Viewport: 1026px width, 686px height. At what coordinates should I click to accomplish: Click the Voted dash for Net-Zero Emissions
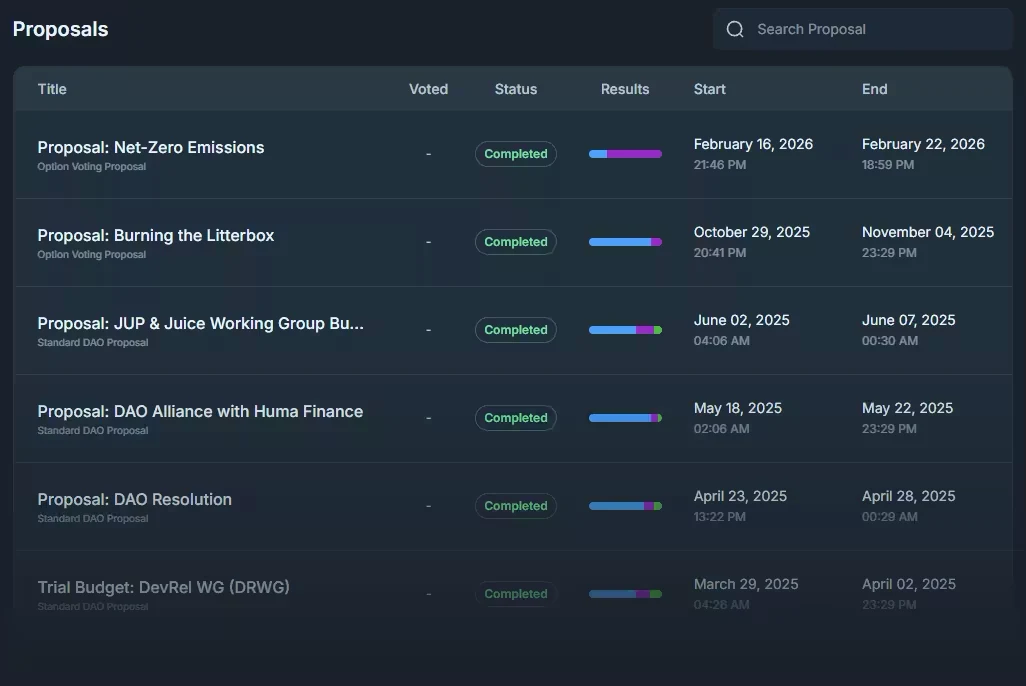(429, 154)
